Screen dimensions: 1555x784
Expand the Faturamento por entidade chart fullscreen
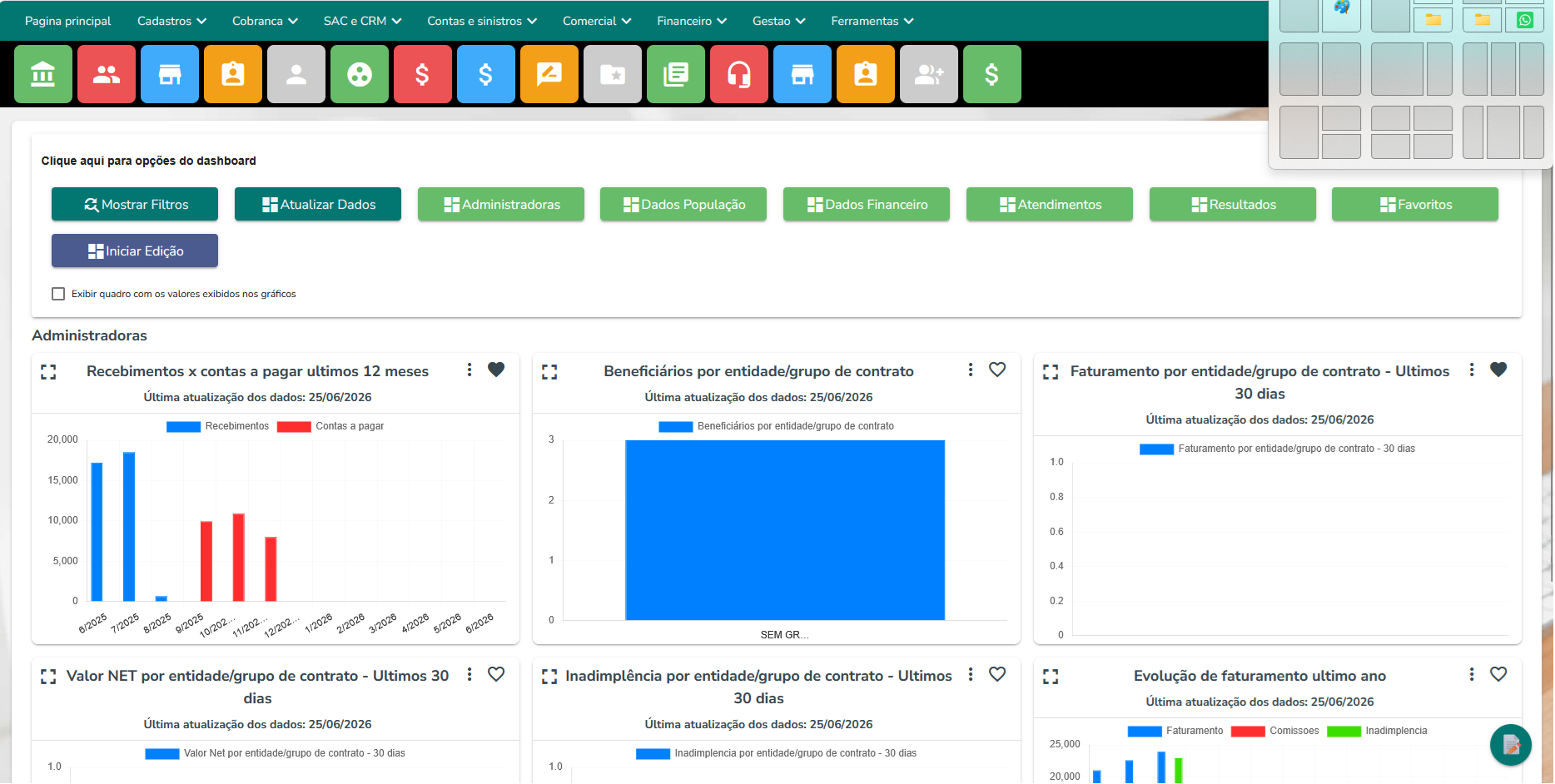pos(1051,372)
